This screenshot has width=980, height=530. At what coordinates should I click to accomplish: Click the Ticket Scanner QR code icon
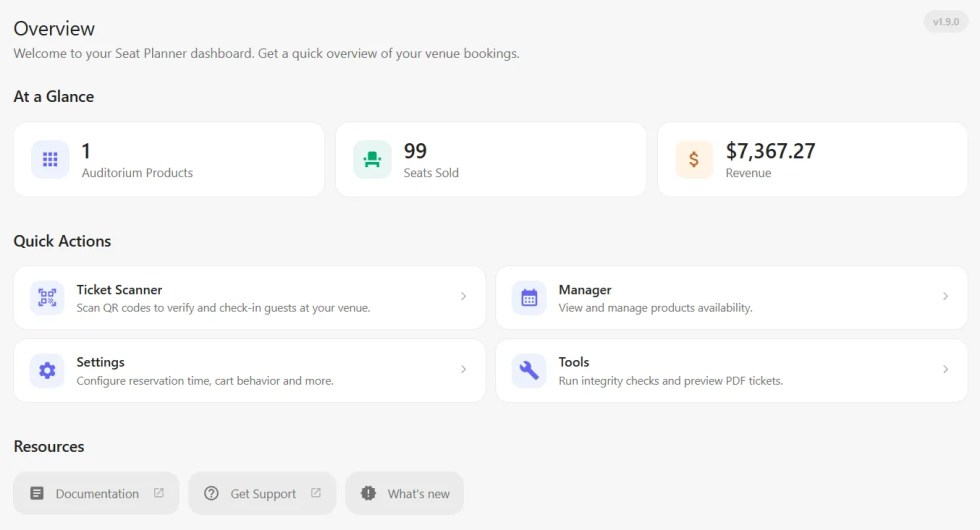pos(47,298)
